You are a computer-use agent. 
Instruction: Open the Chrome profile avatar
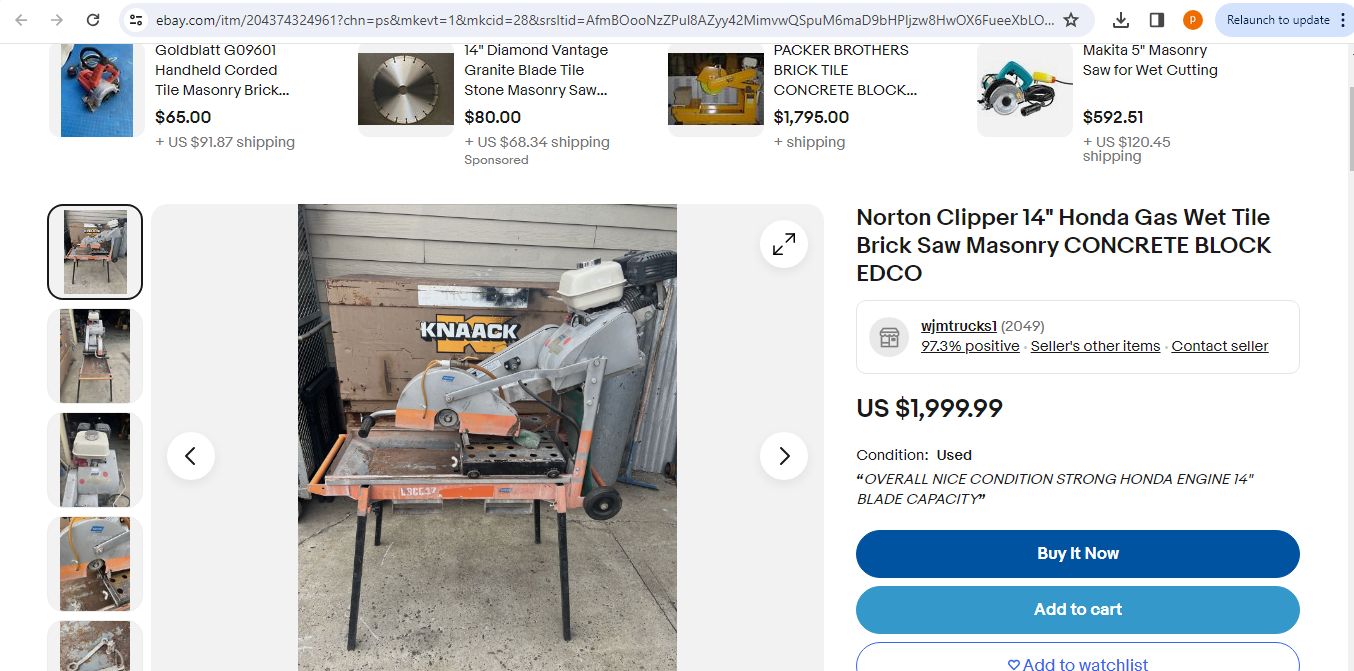click(x=1193, y=20)
